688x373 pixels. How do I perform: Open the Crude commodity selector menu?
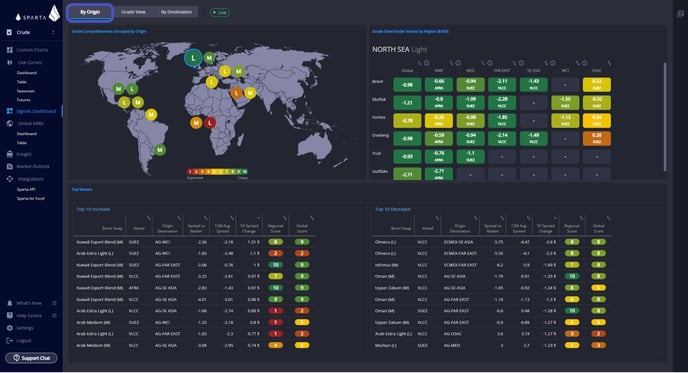click(x=53, y=32)
